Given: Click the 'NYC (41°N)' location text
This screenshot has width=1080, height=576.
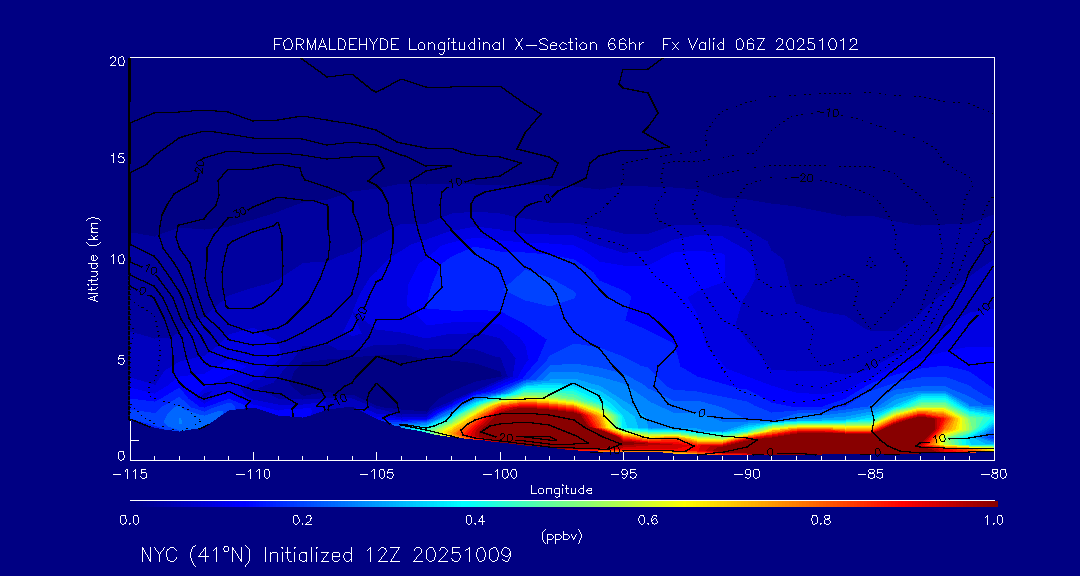Looking at the screenshot, I should click(x=196, y=555).
